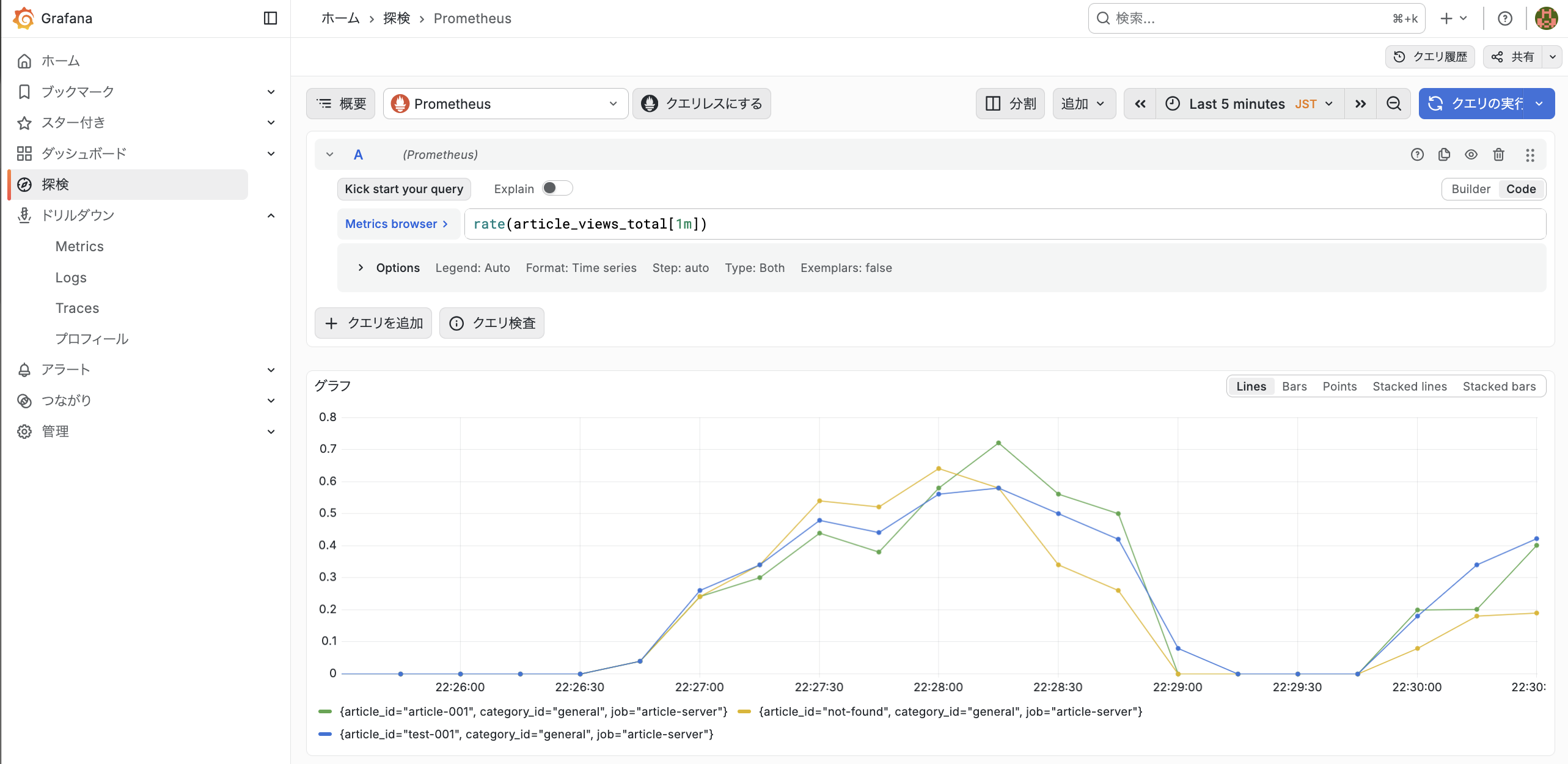Click the zoom out time range icon

(x=1393, y=104)
